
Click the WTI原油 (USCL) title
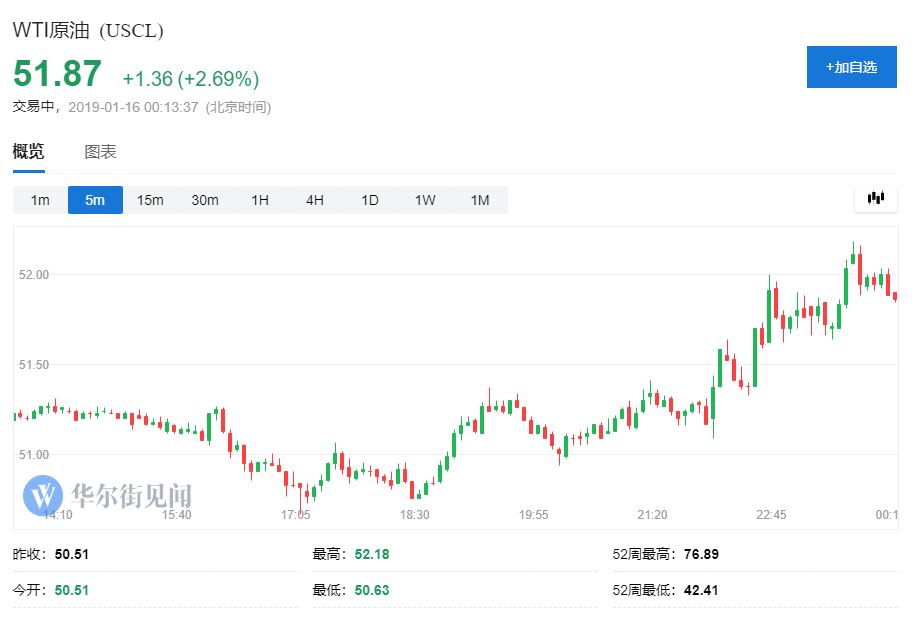point(88,31)
